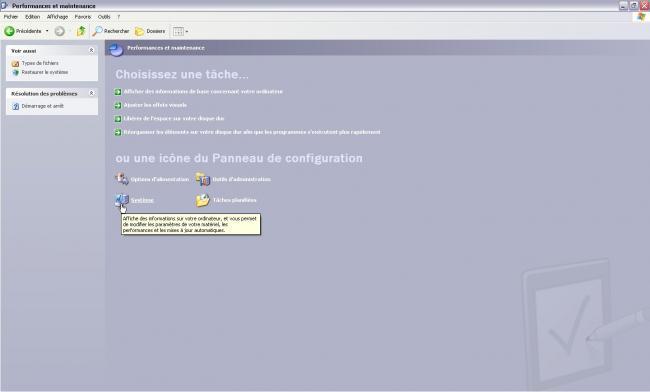Screen dimensions: 650x392
Task: Click Restaurer le système link
Action: 45,72
